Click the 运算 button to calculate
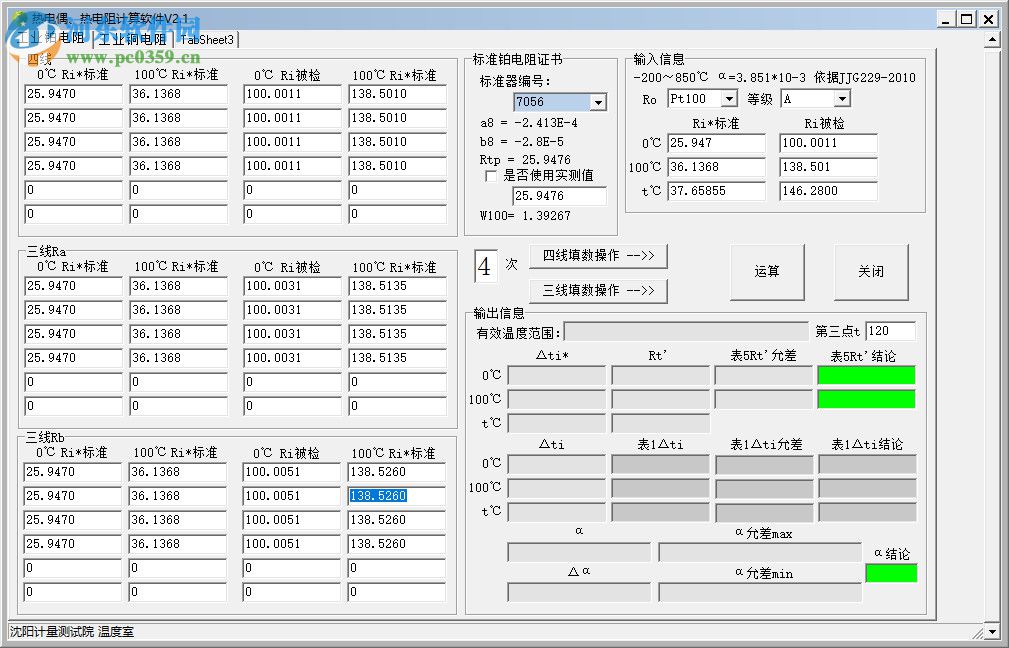 pos(767,271)
